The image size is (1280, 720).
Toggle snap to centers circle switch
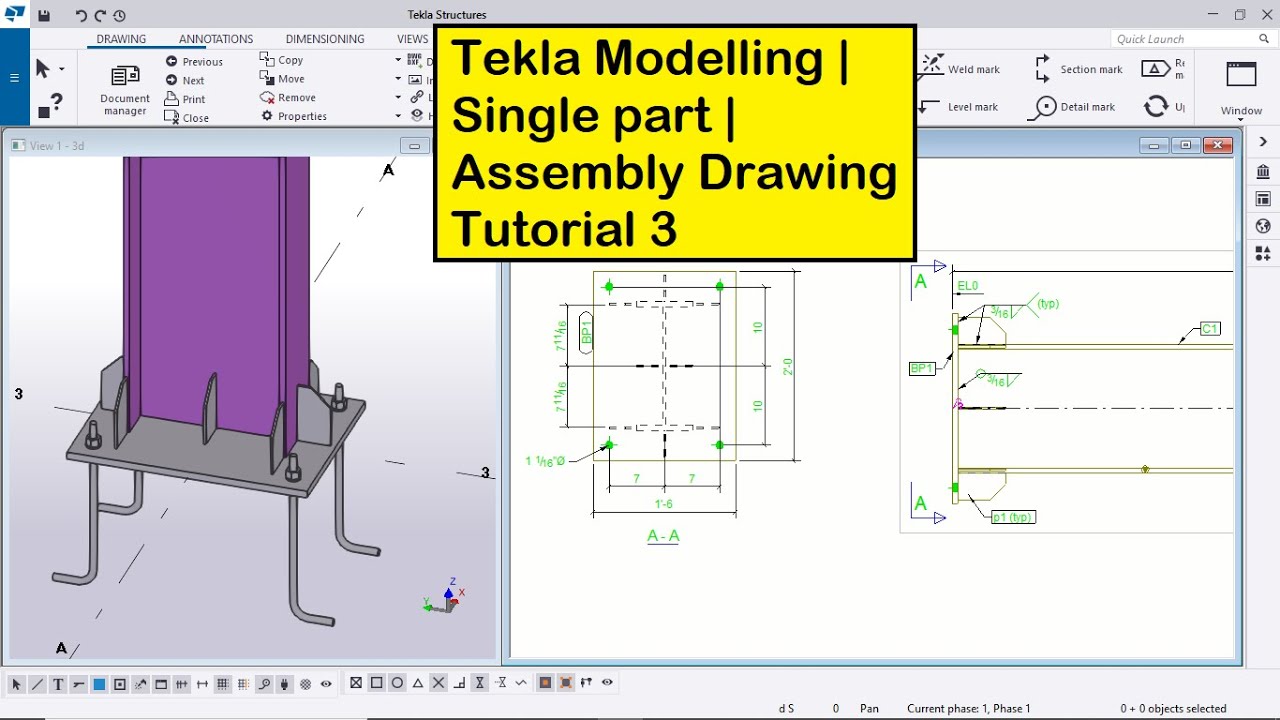pos(397,683)
